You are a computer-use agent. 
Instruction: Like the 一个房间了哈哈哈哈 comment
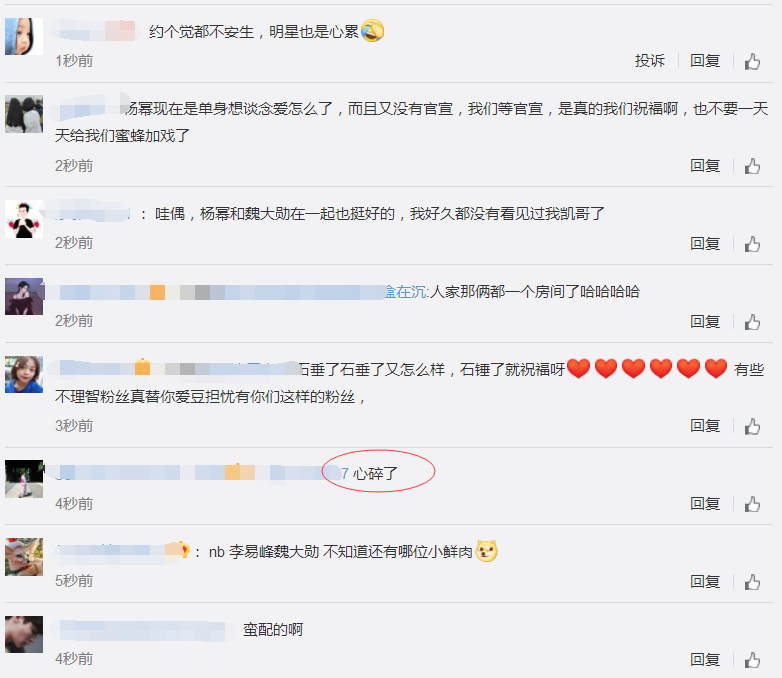(x=753, y=322)
